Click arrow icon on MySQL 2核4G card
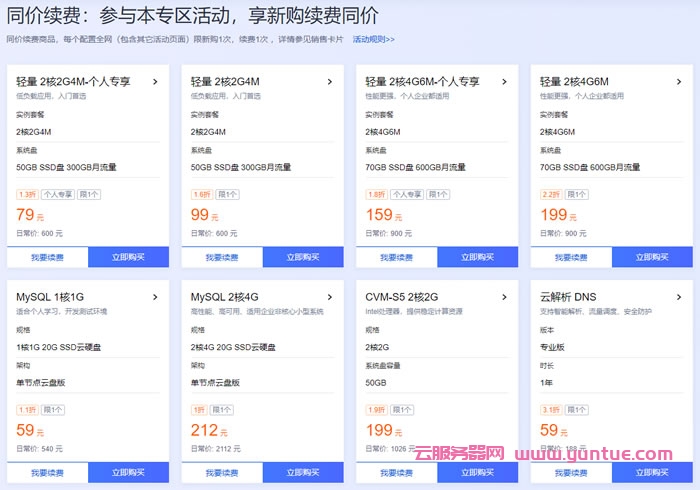Viewport: 700px width, 490px height. (x=330, y=297)
